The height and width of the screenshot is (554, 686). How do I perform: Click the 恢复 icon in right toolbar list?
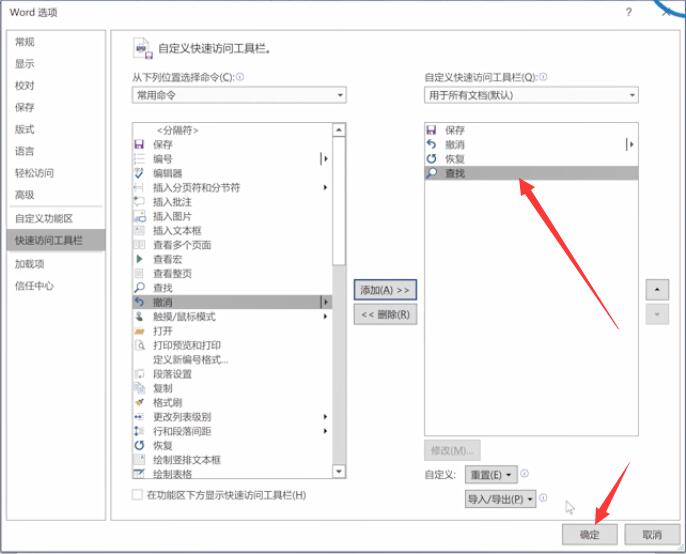[431, 159]
